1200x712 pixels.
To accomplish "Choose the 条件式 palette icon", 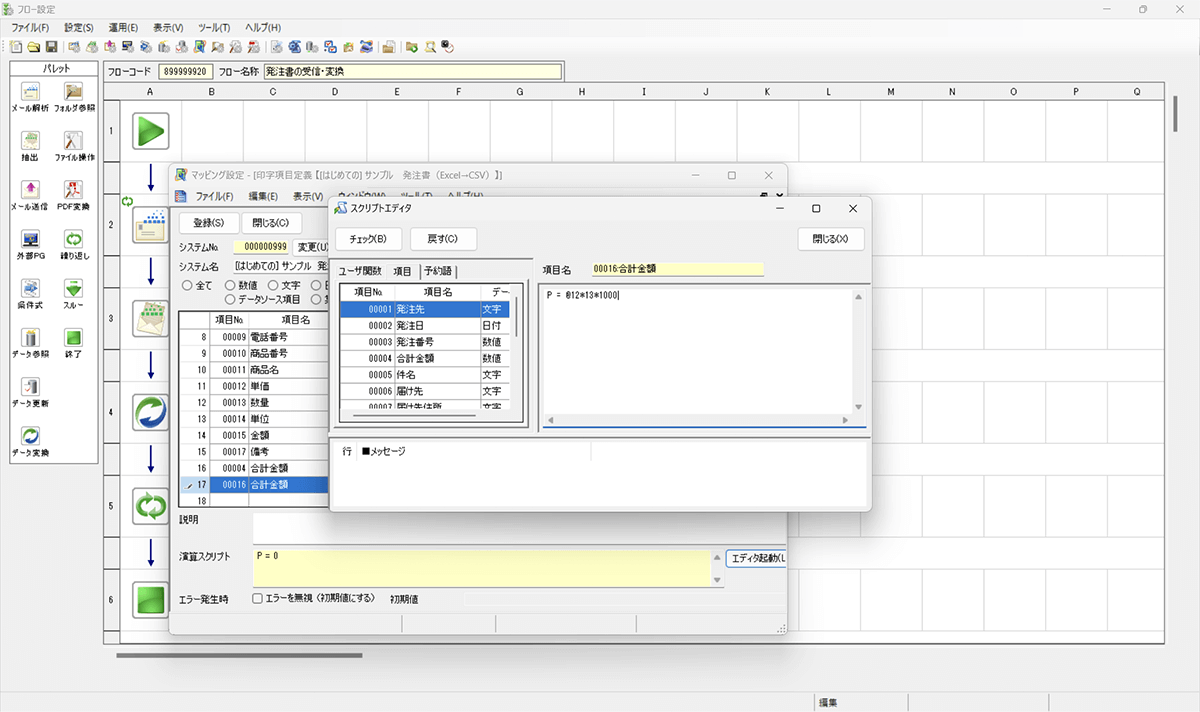I will click(x=29, y=289).
